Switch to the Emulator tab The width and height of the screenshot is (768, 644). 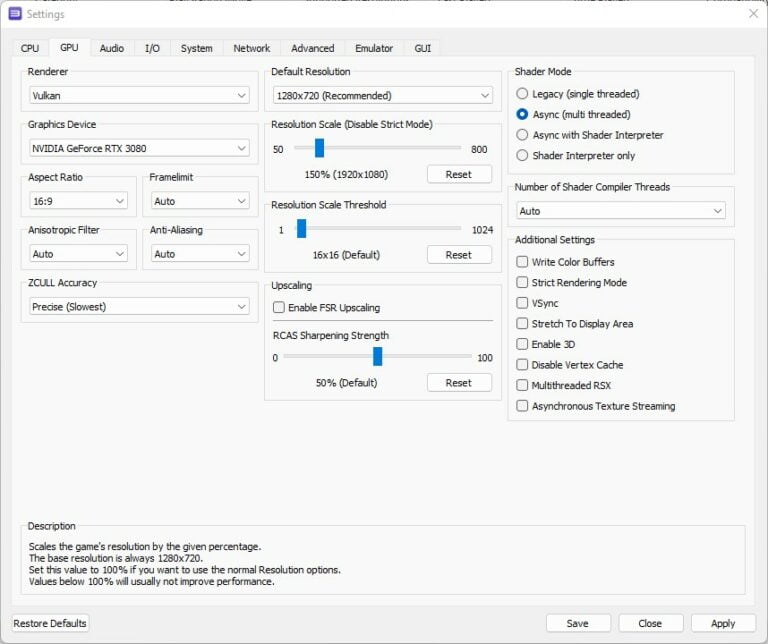coord(374,48)
